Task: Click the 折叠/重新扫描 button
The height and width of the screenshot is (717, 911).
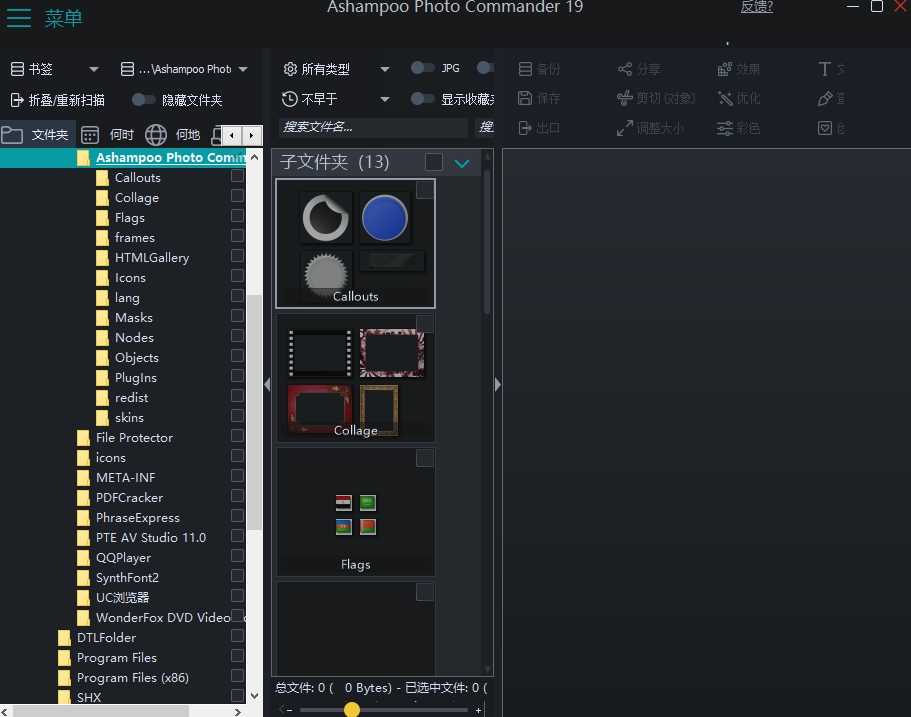Action: [58, 100]
